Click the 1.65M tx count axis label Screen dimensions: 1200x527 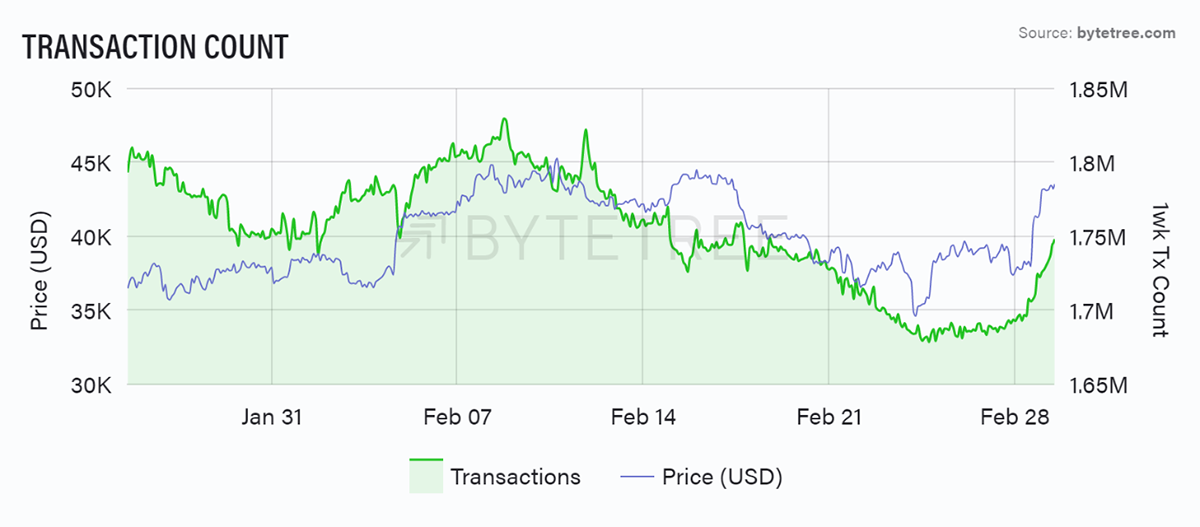(x=1099, y=386)
